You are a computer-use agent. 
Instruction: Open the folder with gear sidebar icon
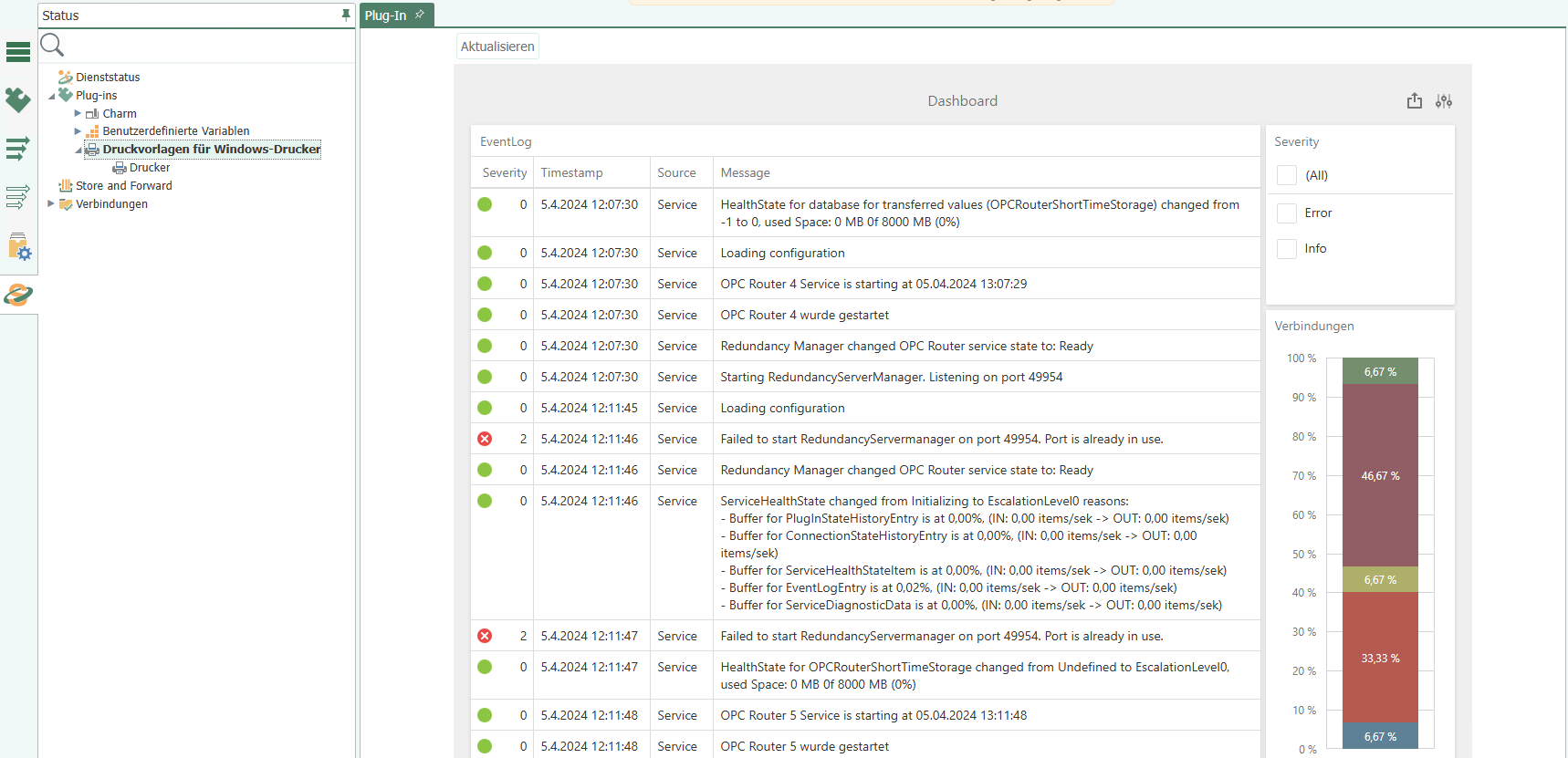click(19, 246)
